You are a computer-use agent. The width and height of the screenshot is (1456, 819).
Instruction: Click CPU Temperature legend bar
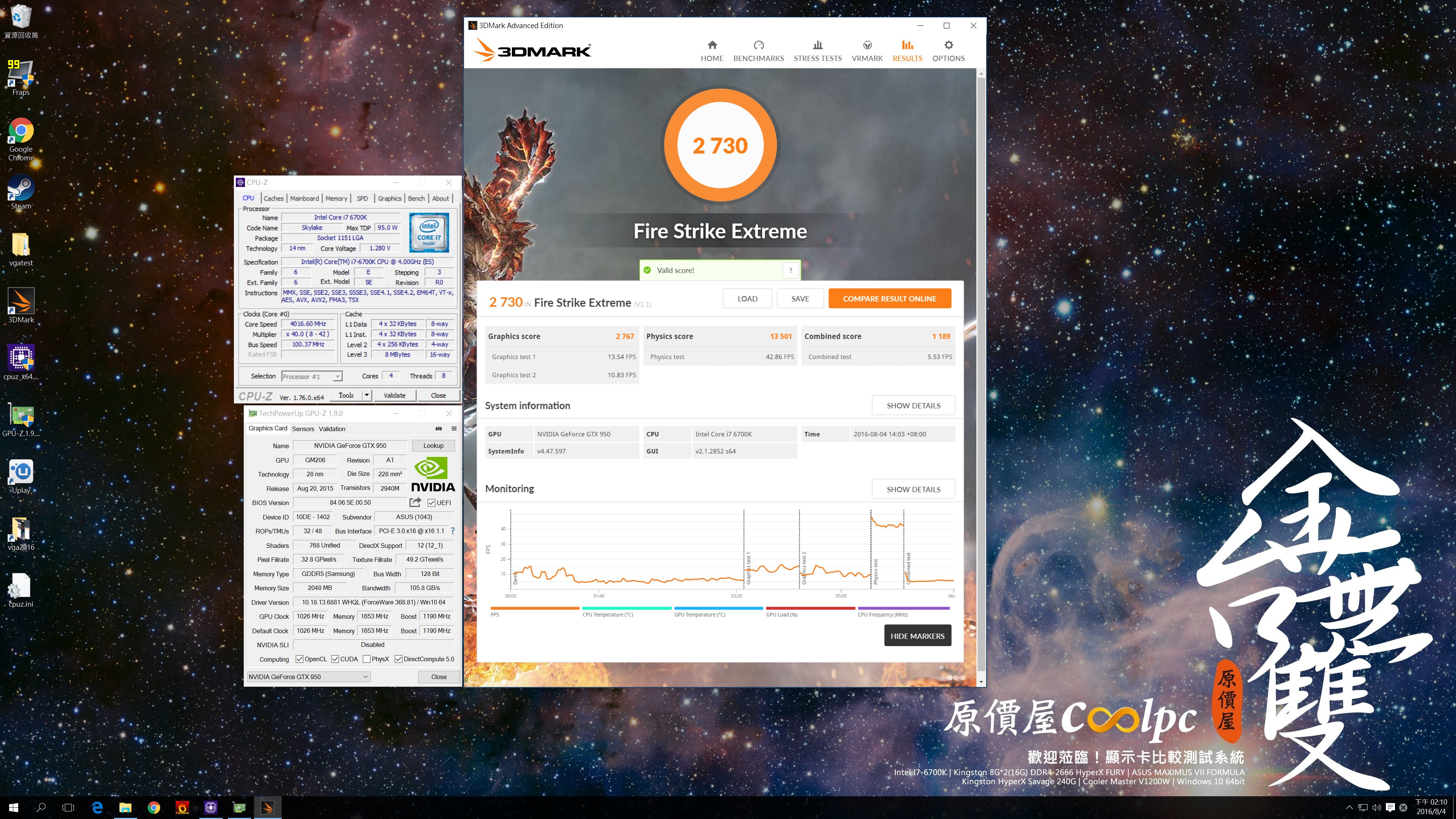(x=627, y=608)
